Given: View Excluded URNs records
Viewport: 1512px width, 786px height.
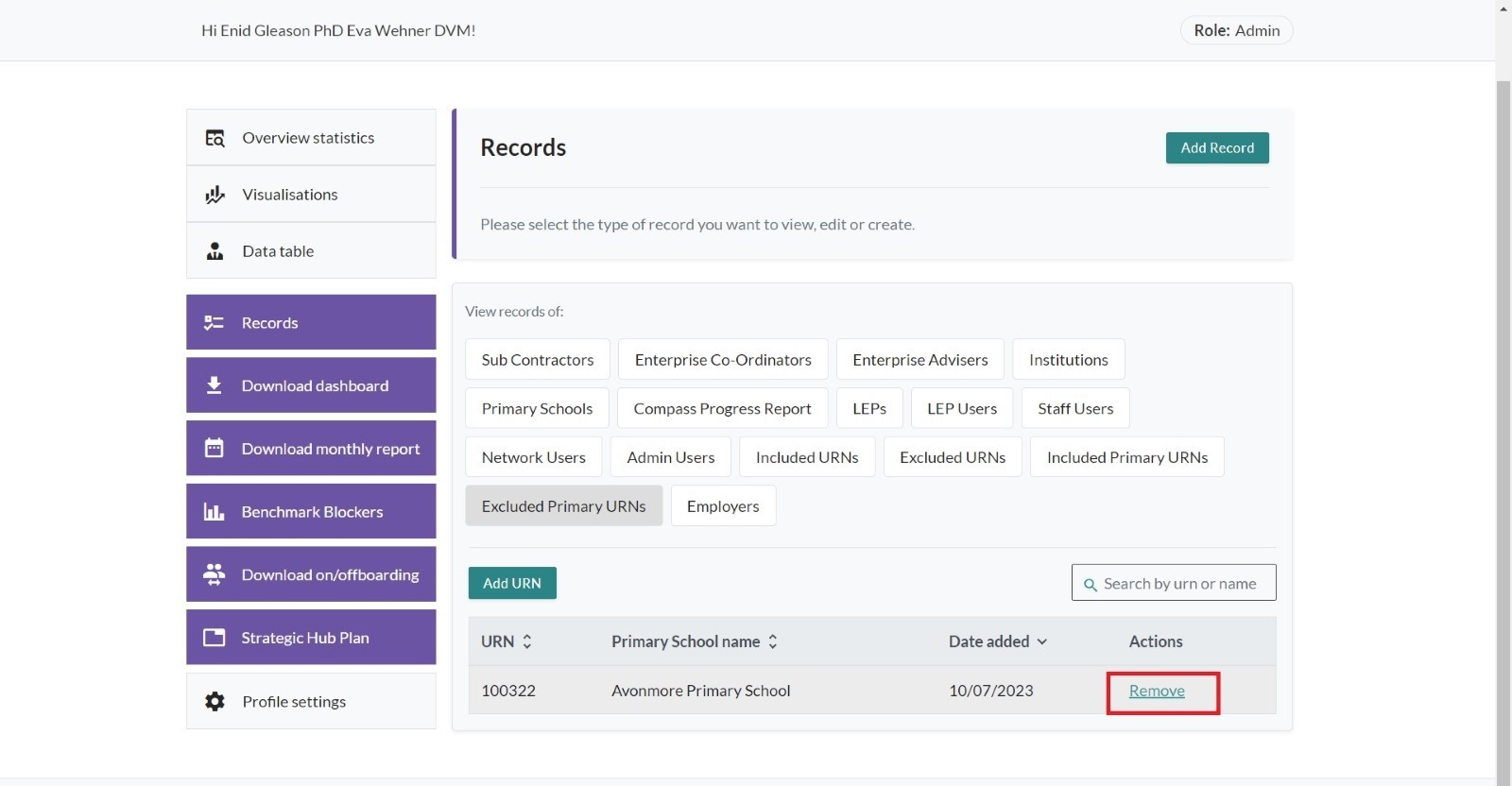Looking at the screenshot, I should (x=953, y=457).
